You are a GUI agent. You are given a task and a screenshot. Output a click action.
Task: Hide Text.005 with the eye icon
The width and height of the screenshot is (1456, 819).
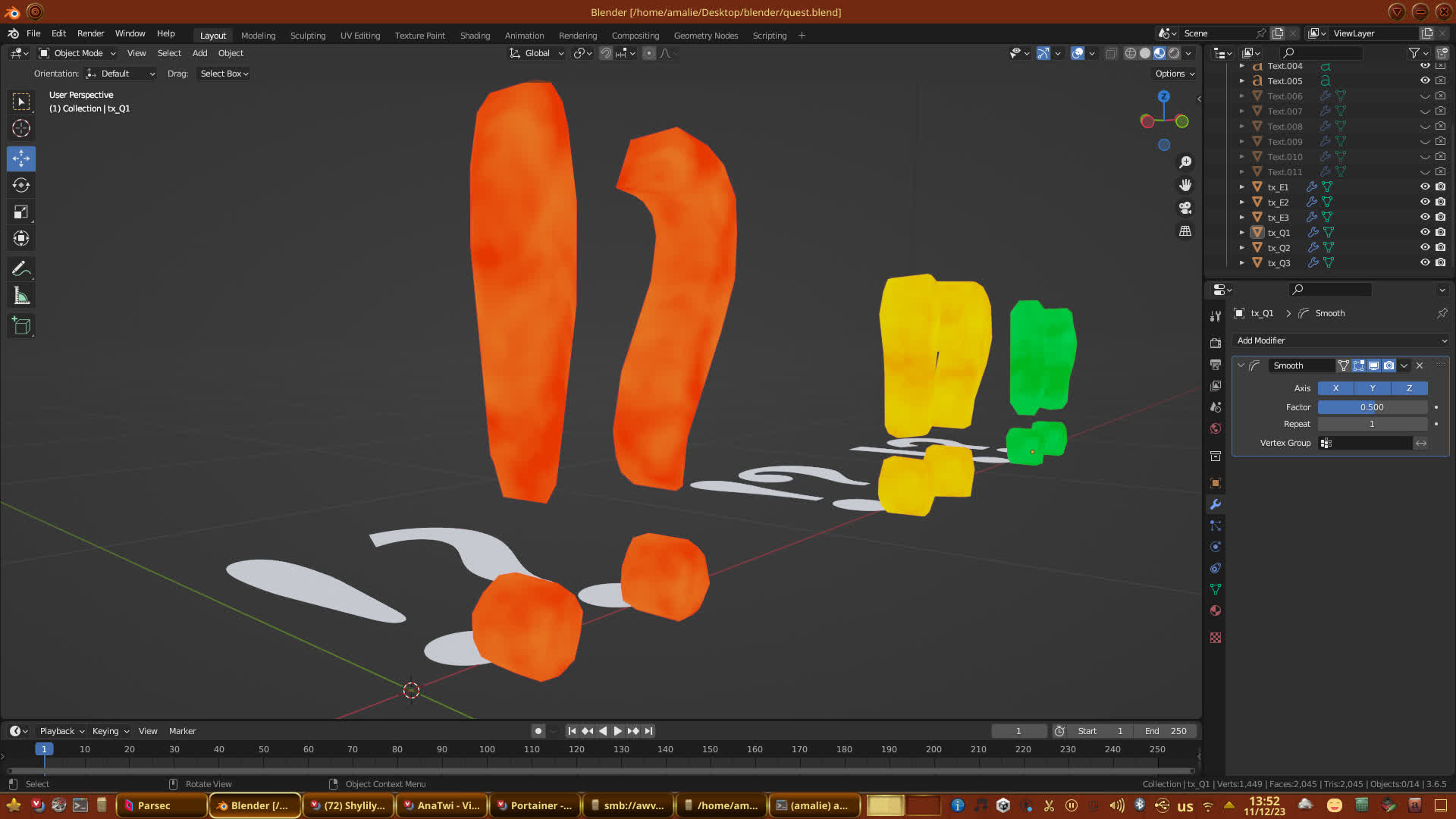(x=1425, y=81)
